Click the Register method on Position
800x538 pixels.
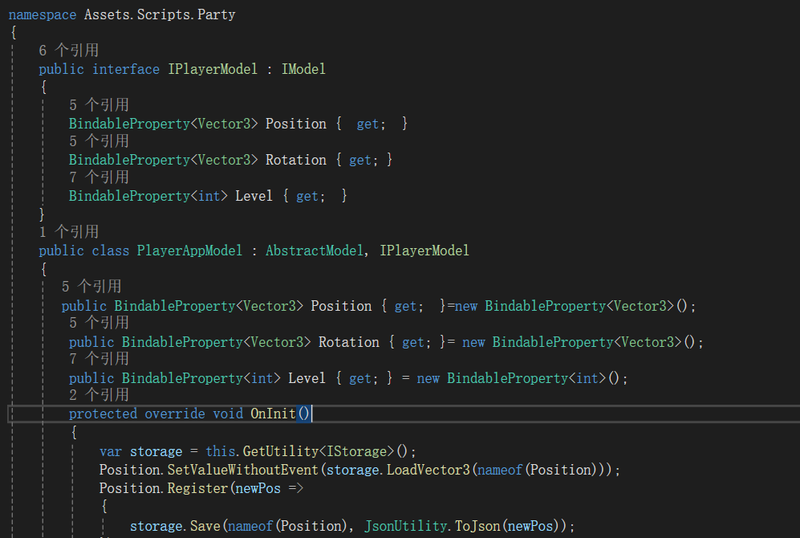click(x=197, y=488)
